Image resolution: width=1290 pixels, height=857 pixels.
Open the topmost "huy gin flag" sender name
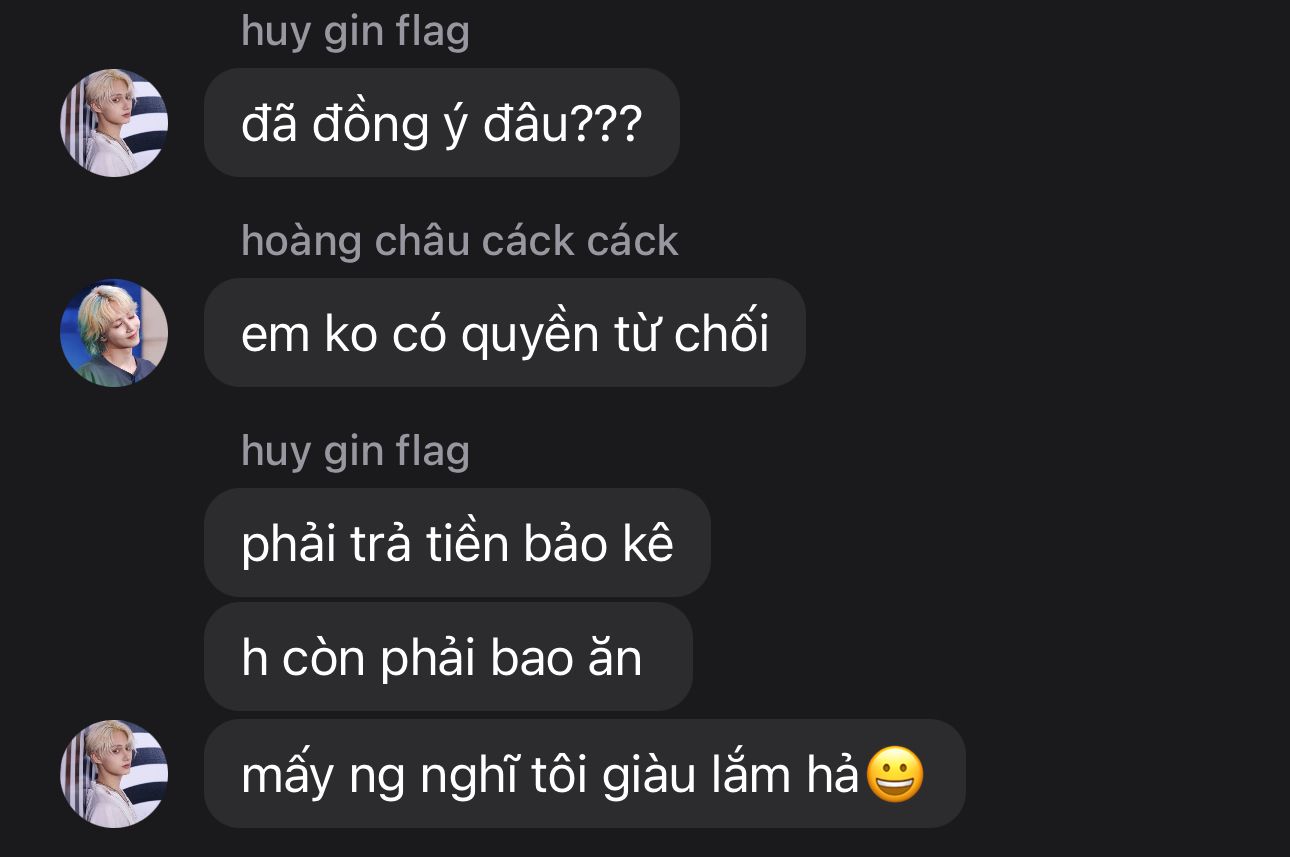click(x=355, y=32)
